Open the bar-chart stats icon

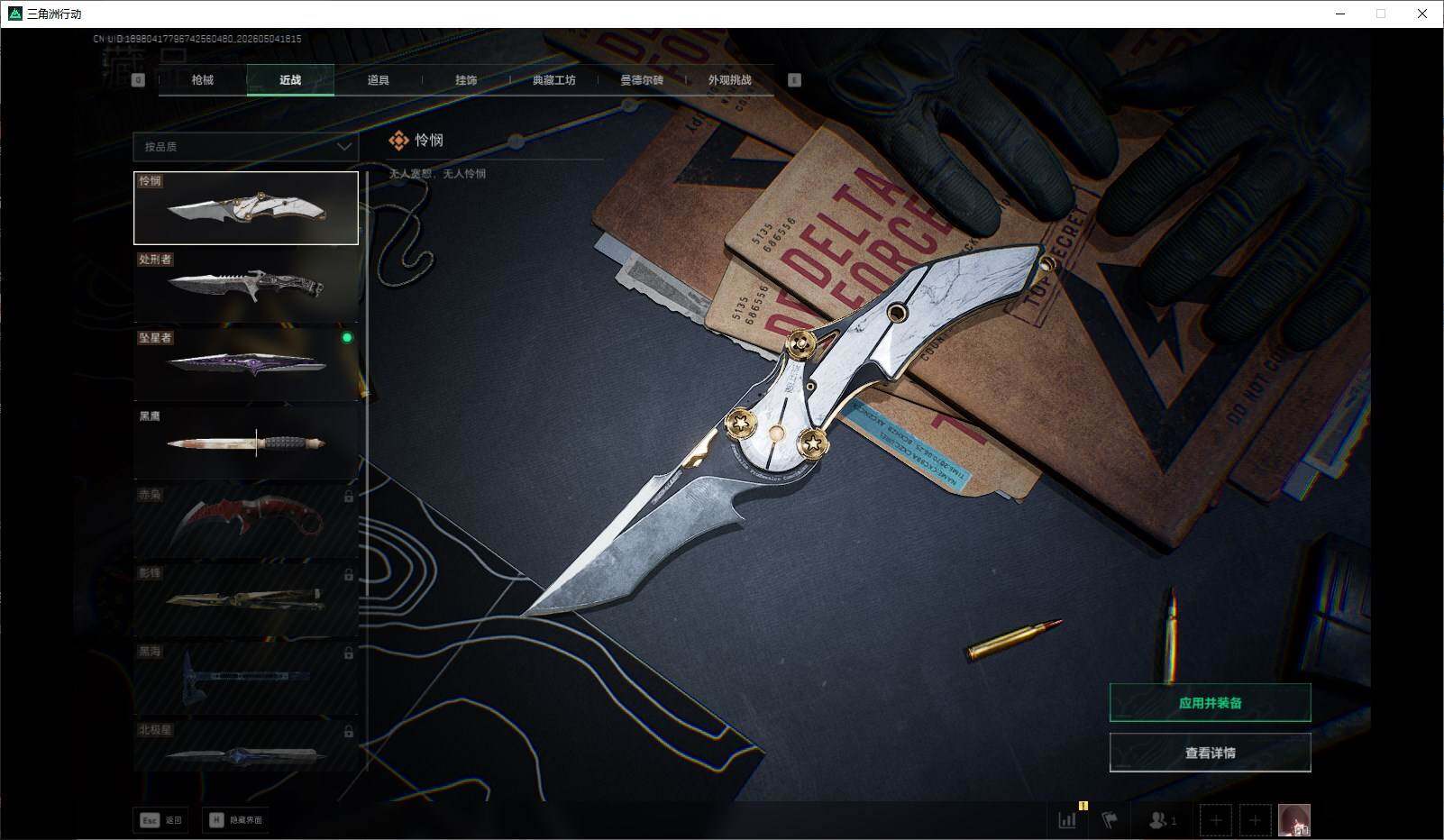pyautogui.click(x=1067, y=820)
